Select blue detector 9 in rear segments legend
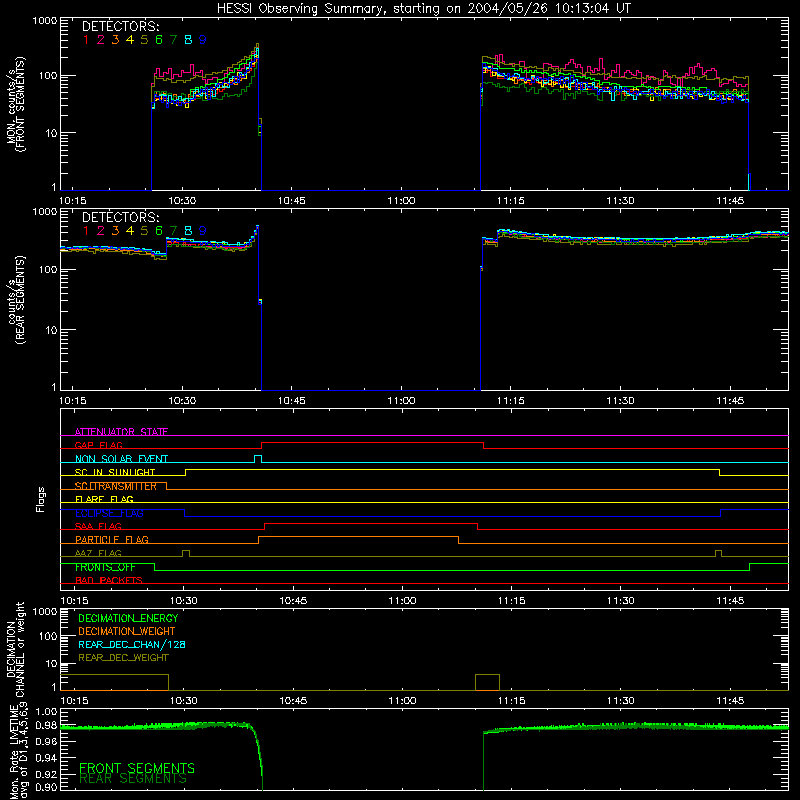The image size is (800, 800). coord(203,231)
